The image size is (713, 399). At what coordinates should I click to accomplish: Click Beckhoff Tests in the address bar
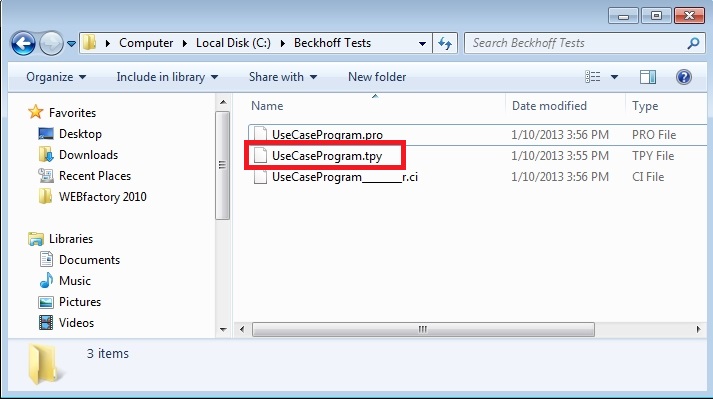(332, 43)
